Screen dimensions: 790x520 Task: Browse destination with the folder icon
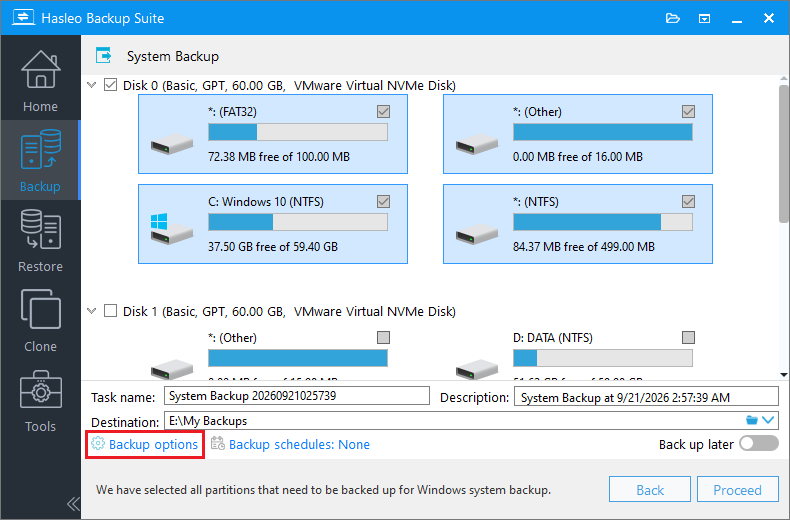point(752,420)
